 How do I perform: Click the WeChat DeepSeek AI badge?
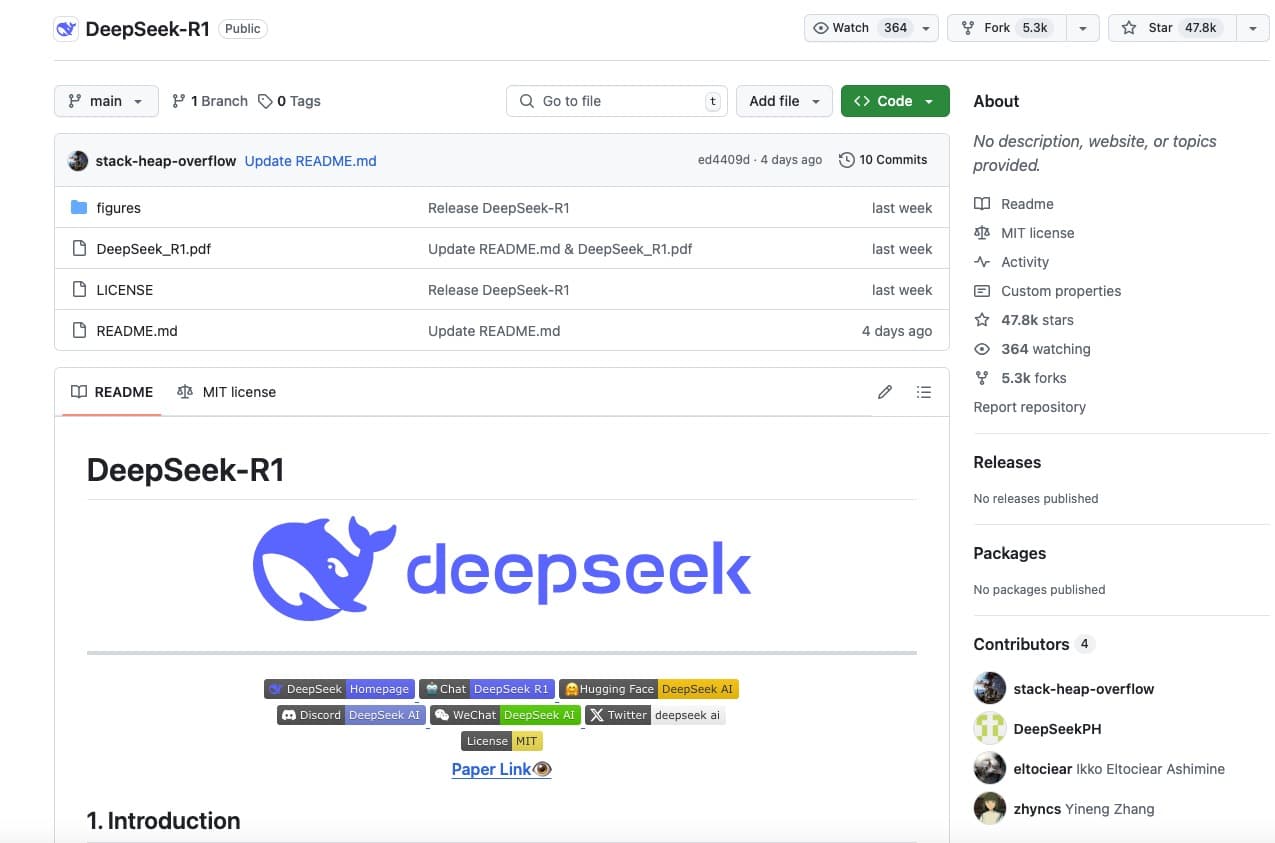[505, 715]
